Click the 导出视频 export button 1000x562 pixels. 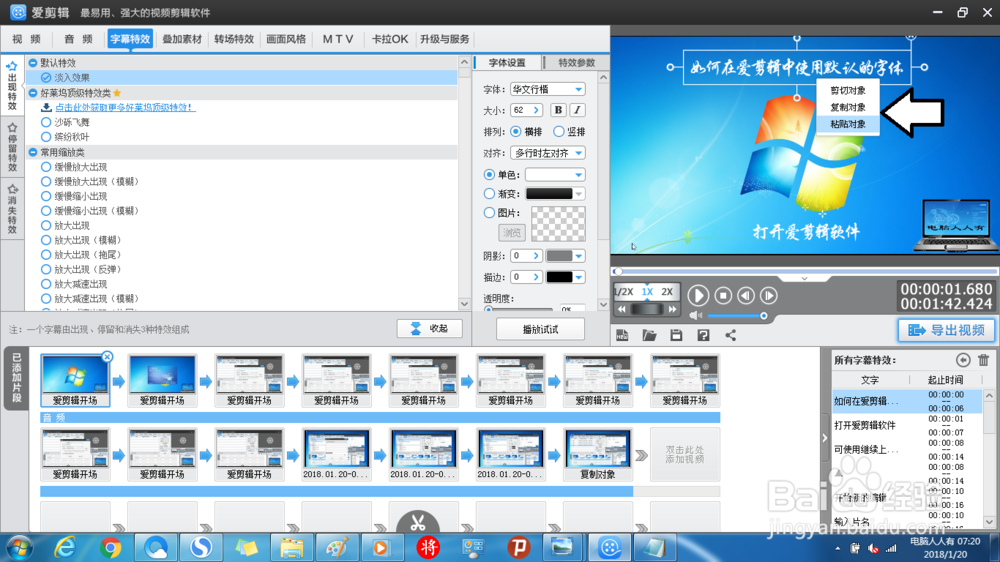pyautogui.click(x=946, y=330)
